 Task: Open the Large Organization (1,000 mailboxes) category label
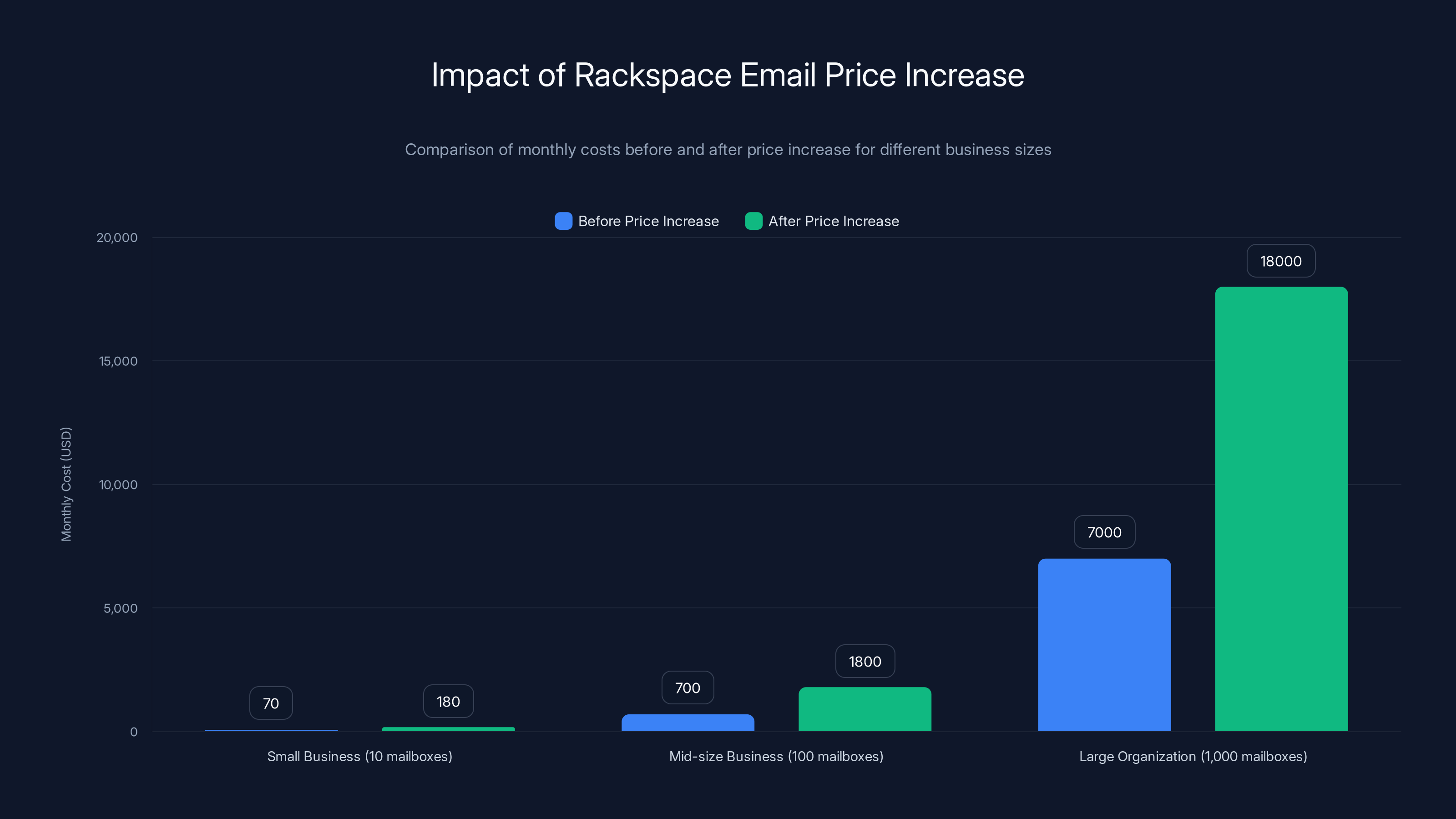(x=1193, y=756)
